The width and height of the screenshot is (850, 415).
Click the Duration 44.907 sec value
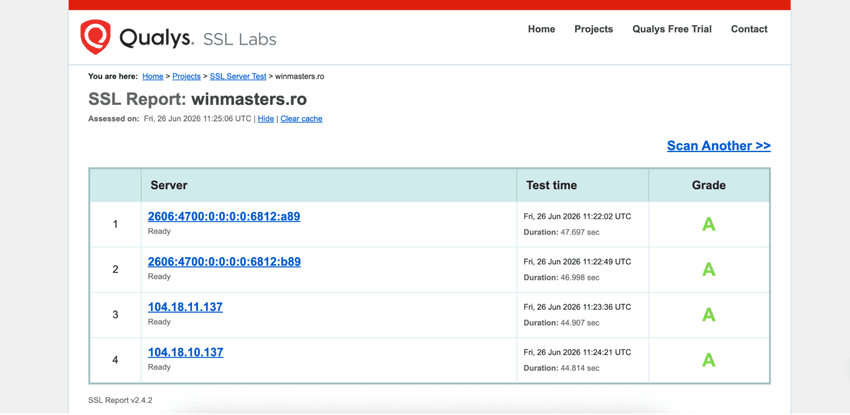(562, 322)
